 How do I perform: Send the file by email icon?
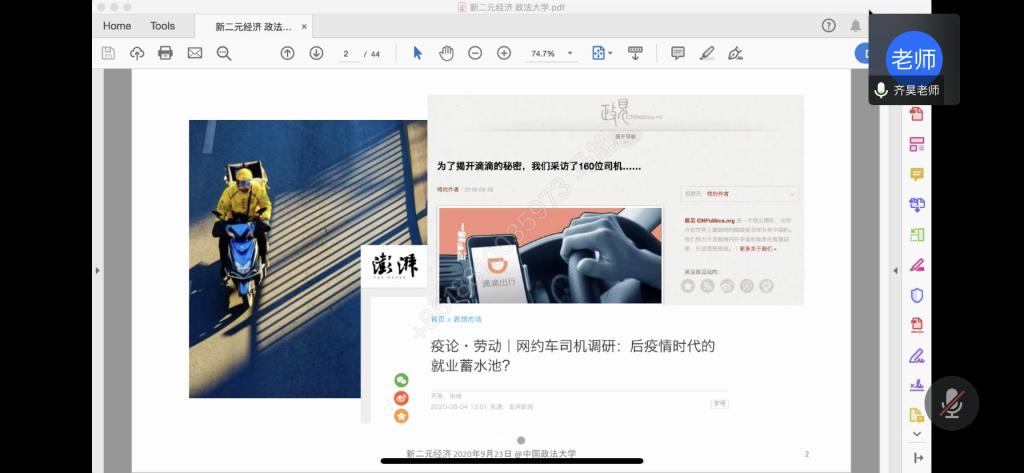click(x=194, y=53)
